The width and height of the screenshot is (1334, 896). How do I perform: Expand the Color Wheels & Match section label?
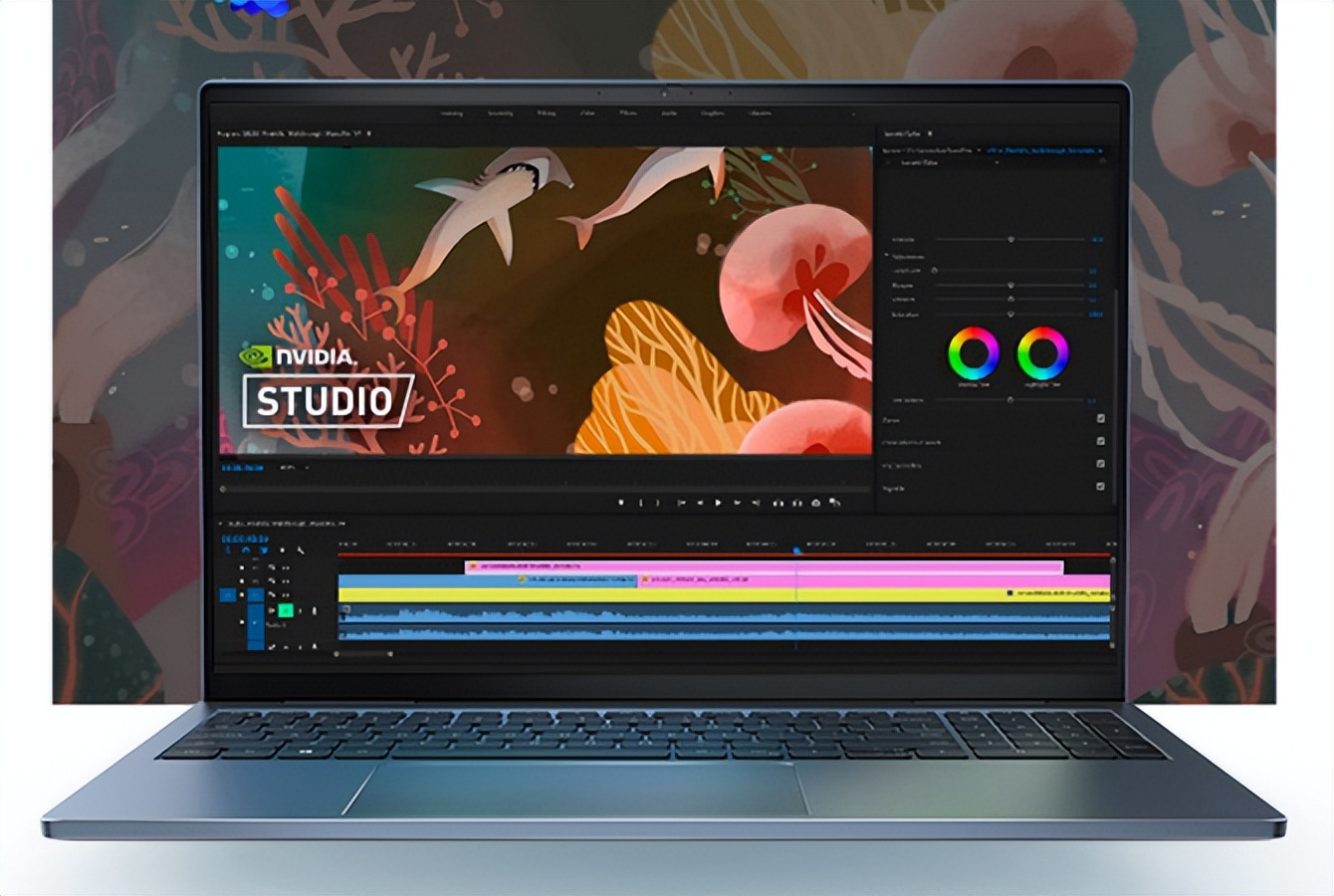(x=912, y=442)
